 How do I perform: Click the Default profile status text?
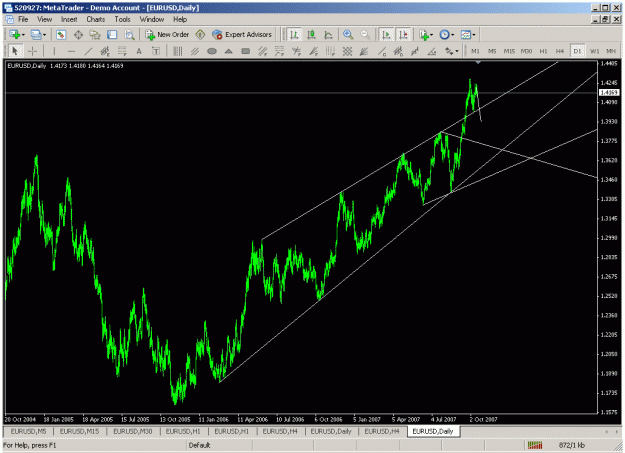pos(199,445)
